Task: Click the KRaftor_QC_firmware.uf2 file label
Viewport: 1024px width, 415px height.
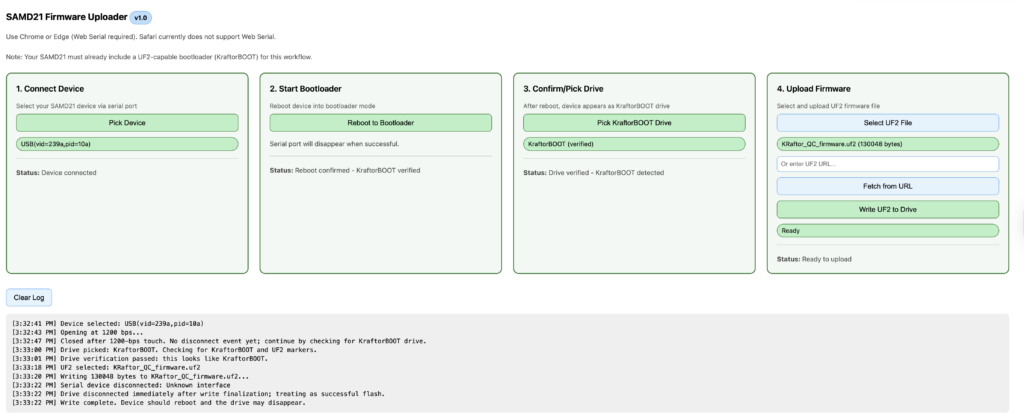Action: coord(888,144)
